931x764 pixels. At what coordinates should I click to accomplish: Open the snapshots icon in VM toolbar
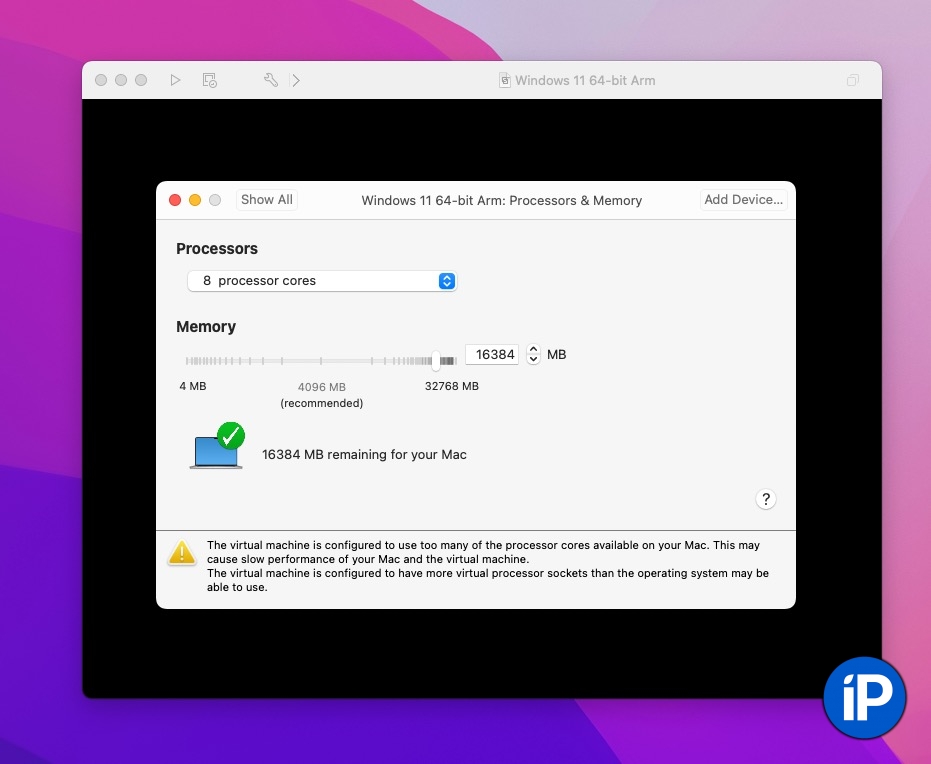tap(210, 80)
